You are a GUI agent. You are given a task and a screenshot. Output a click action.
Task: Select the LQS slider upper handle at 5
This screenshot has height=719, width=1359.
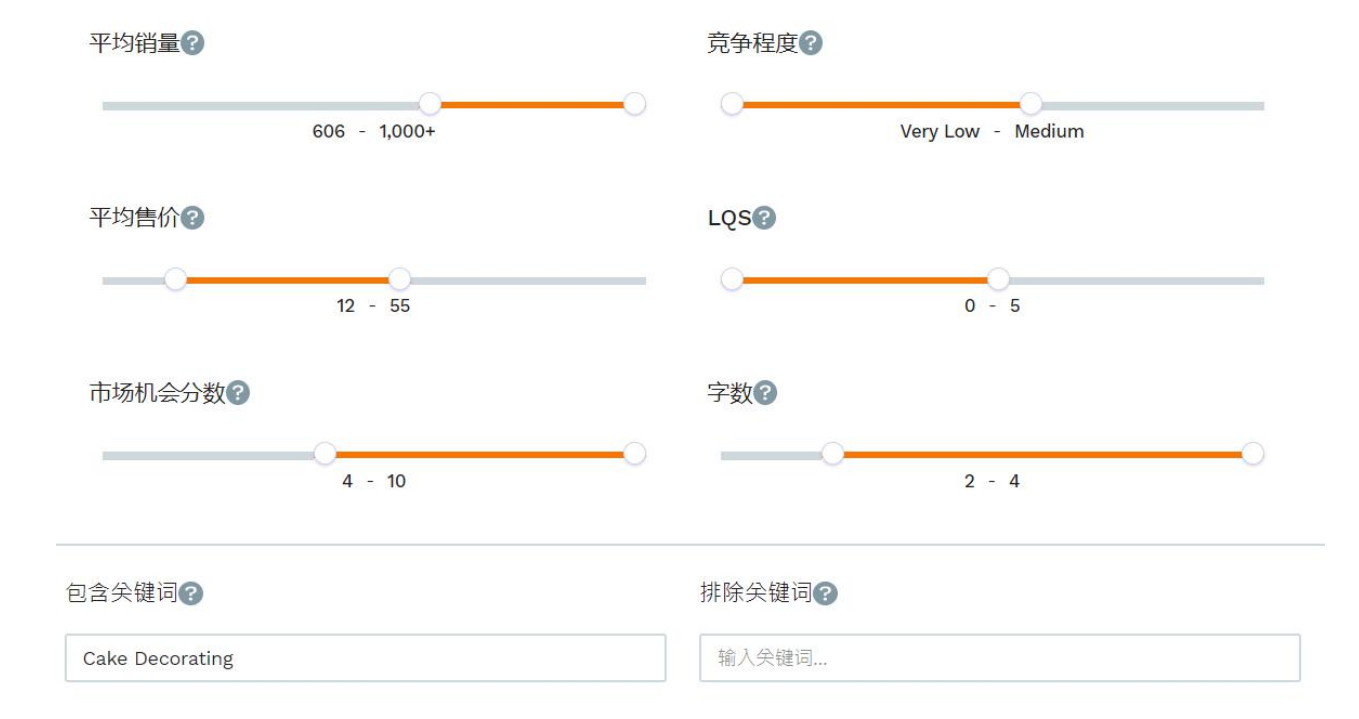(x=998, y=279)
